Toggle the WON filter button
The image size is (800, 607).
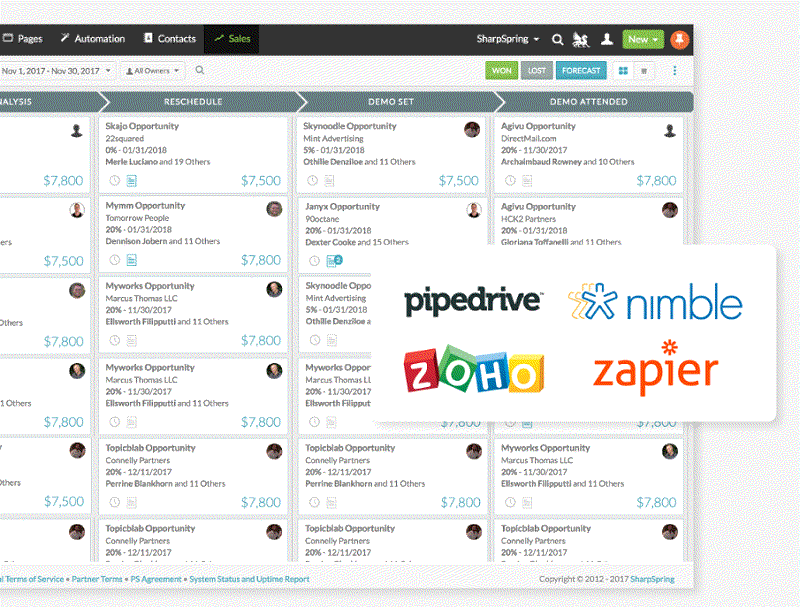click(x=501, y=71)
